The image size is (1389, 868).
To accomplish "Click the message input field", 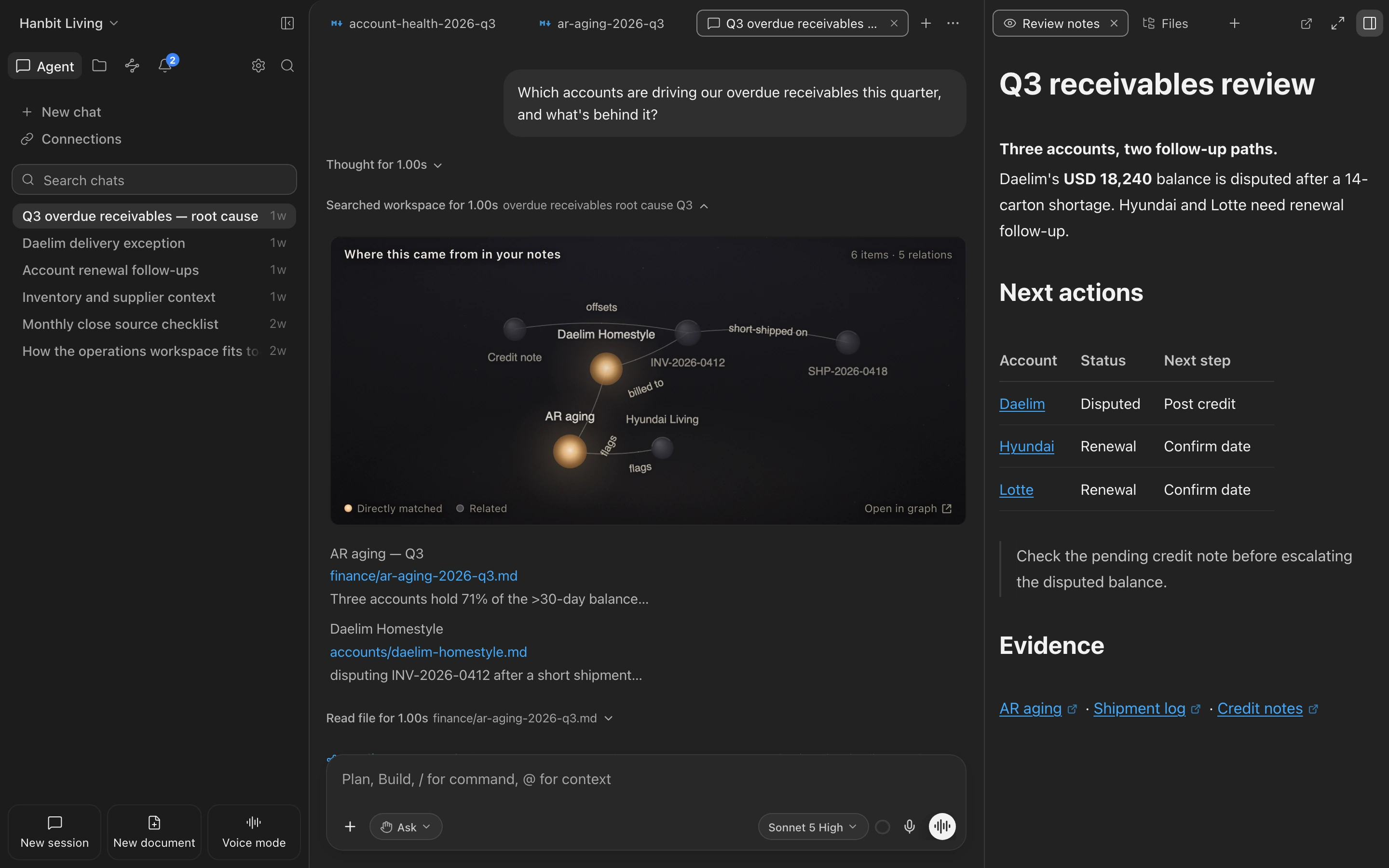I will [646, 779].
